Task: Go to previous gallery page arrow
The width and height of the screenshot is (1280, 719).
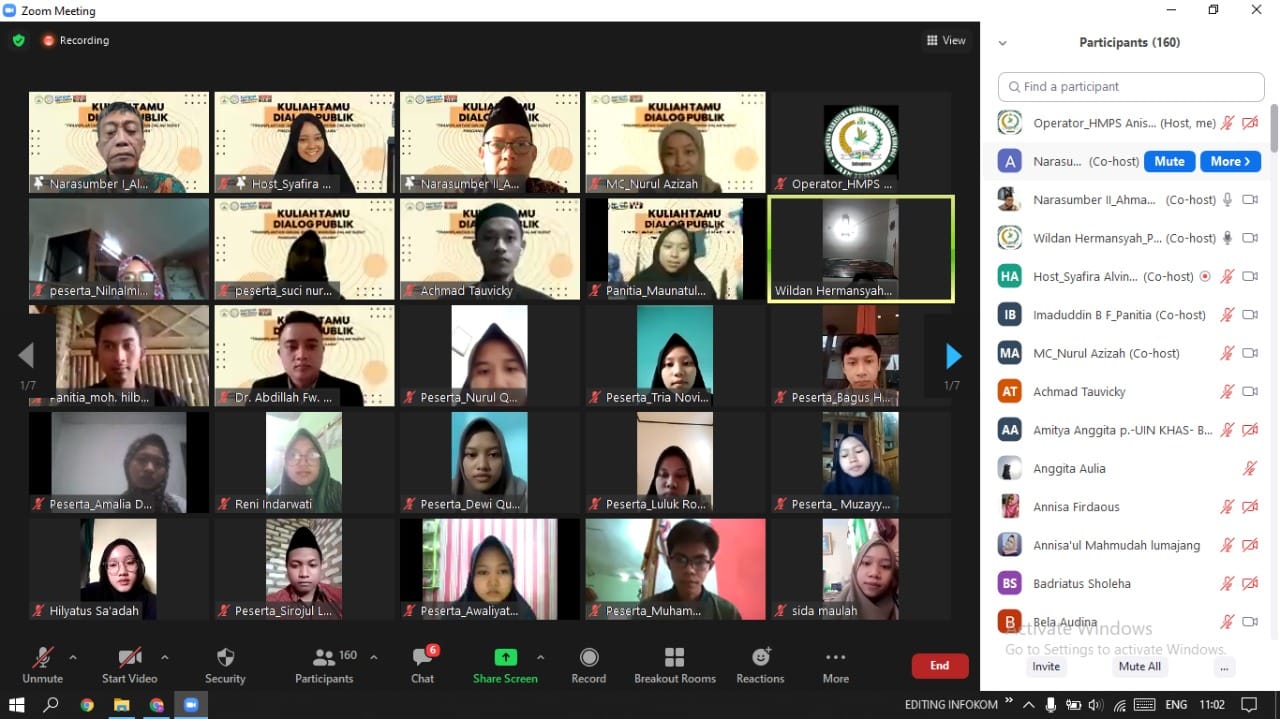Action: pos(26,356)
